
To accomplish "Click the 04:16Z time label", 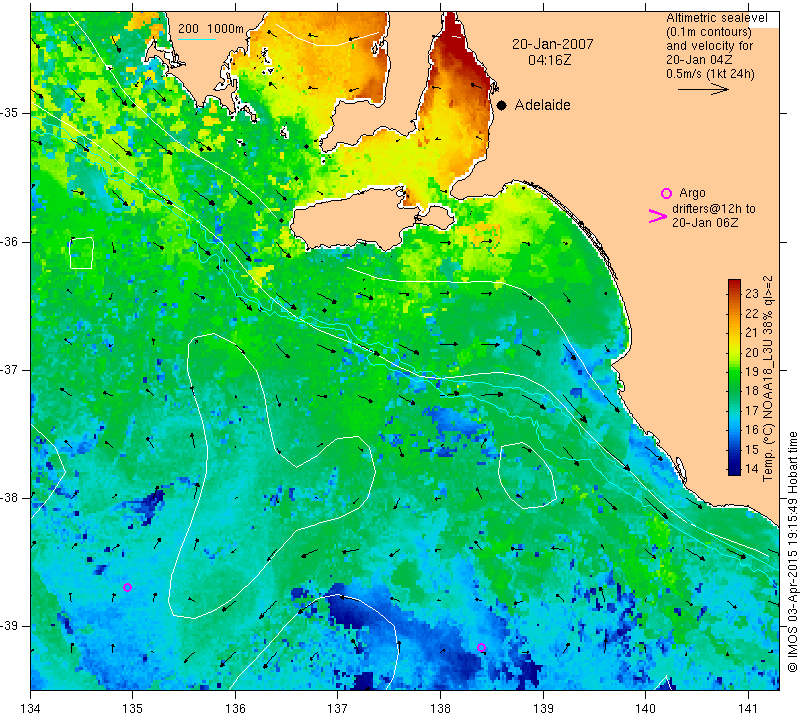I will [x=549, y=60].
